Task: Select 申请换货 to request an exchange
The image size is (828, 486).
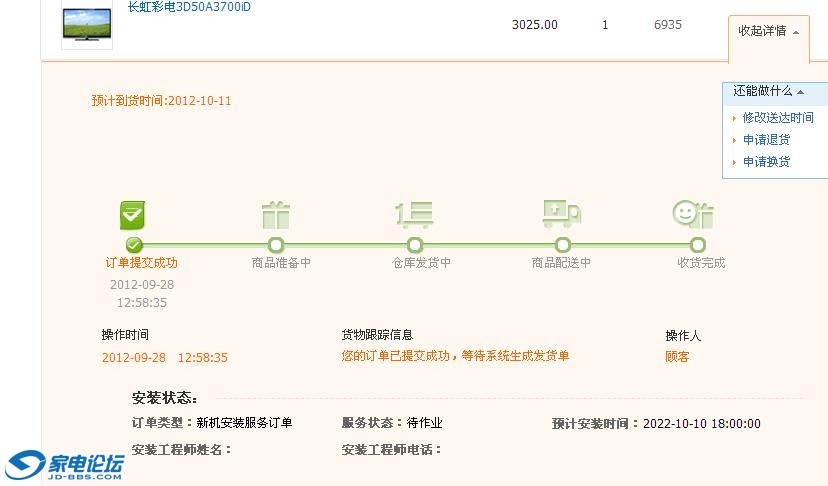Action: pos(766,162)
